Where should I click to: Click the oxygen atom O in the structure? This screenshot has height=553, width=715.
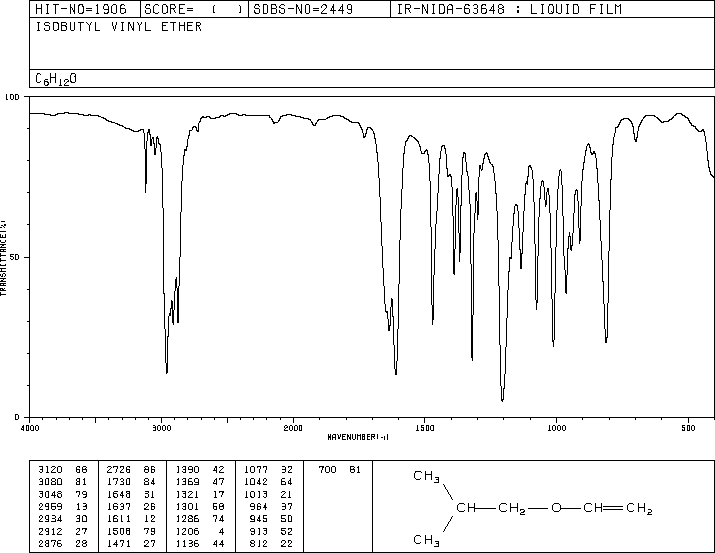point(556,508)
